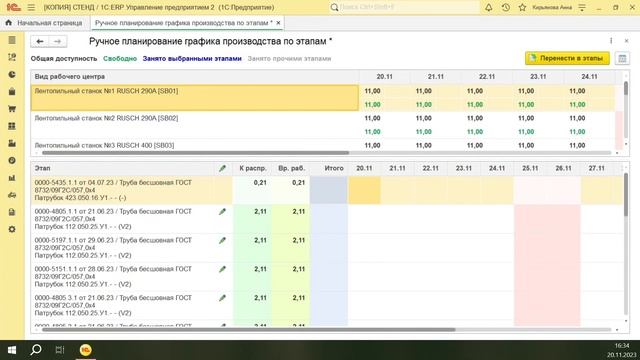Viewport: 640px width, 360px height.
Task: Open the shopping bag sidebar section
Action: [12, 92]
